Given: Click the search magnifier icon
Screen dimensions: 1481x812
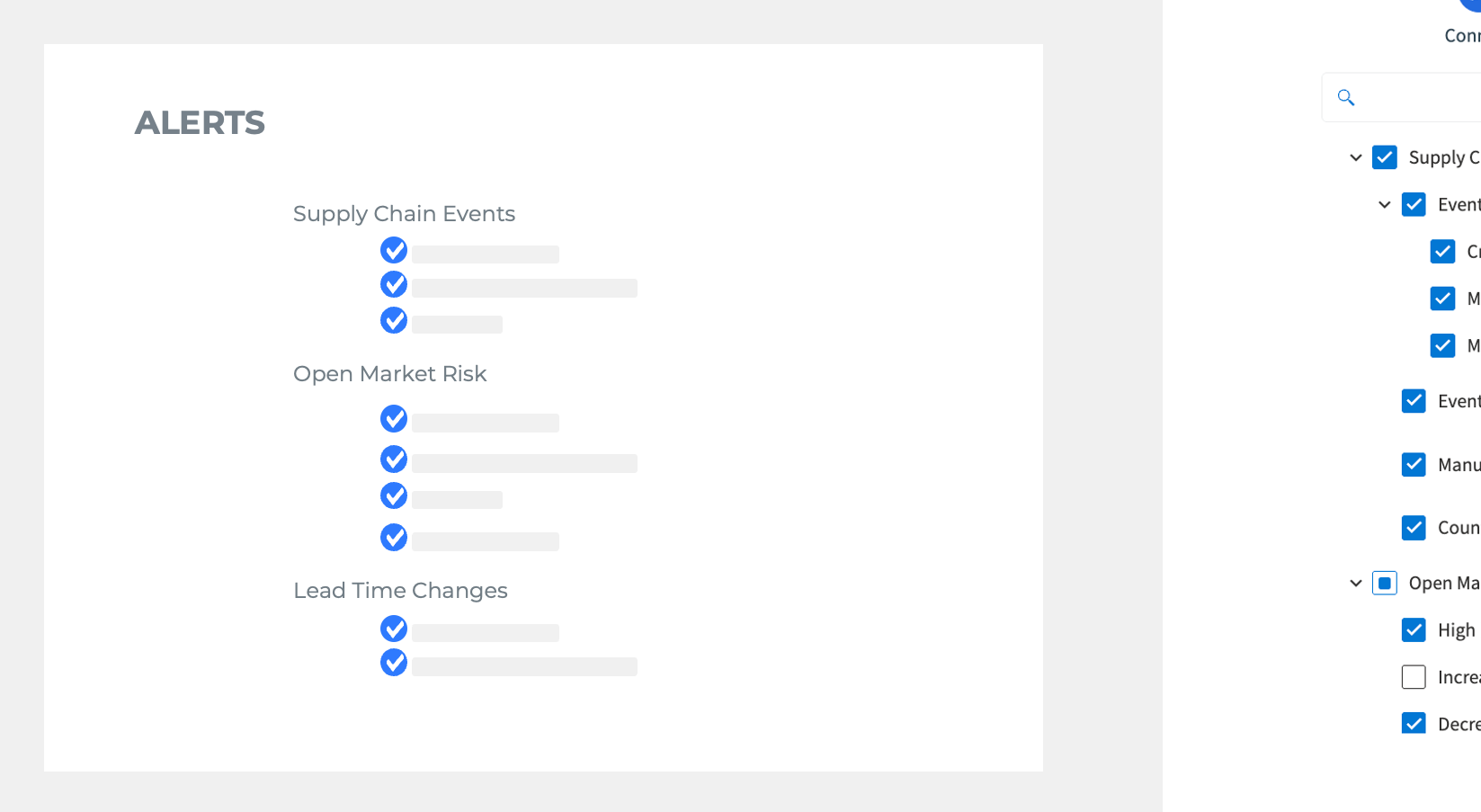Looking at the screenshot, I should click(x=1345, y=97).
